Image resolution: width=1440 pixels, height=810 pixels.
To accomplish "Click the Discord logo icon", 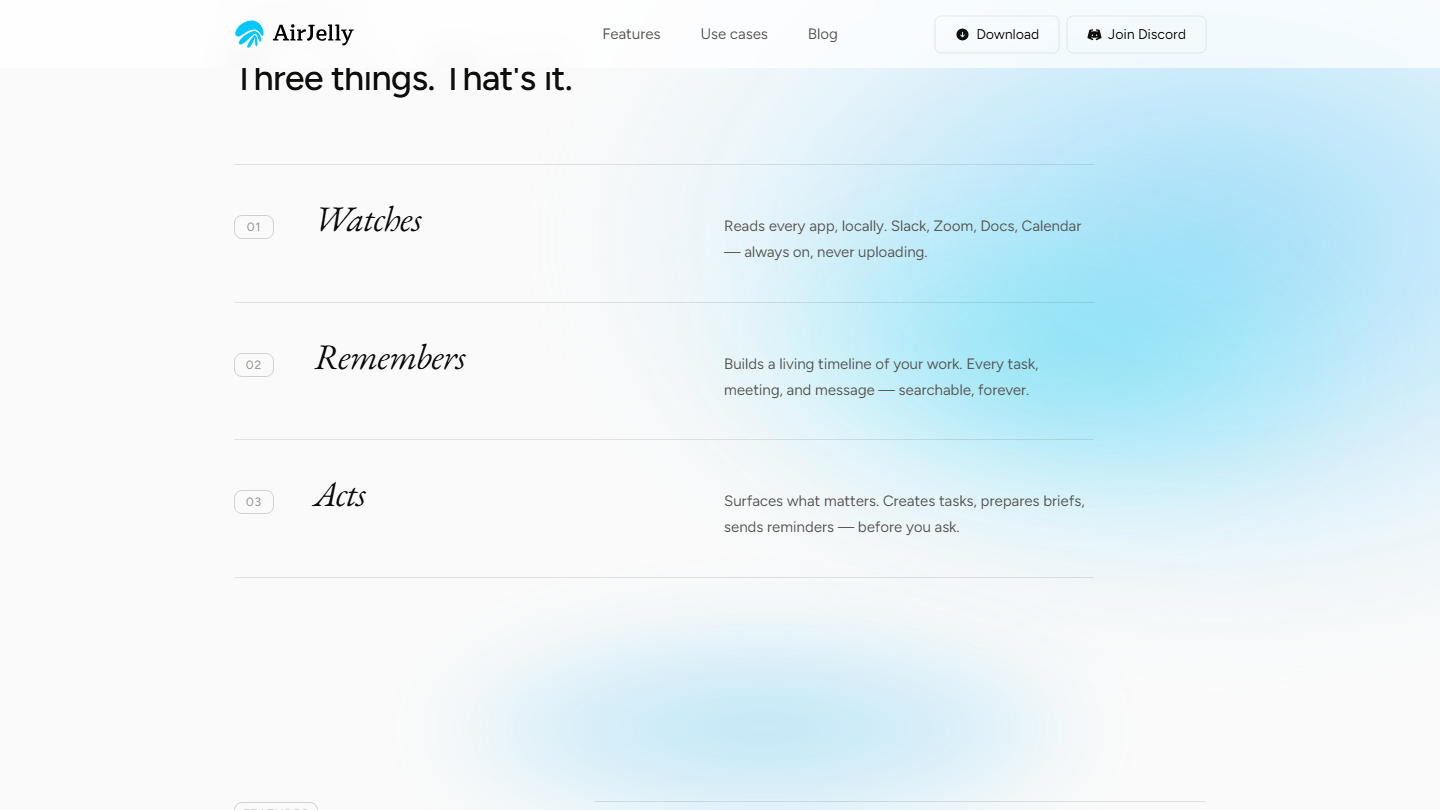I will [1094, 34].
